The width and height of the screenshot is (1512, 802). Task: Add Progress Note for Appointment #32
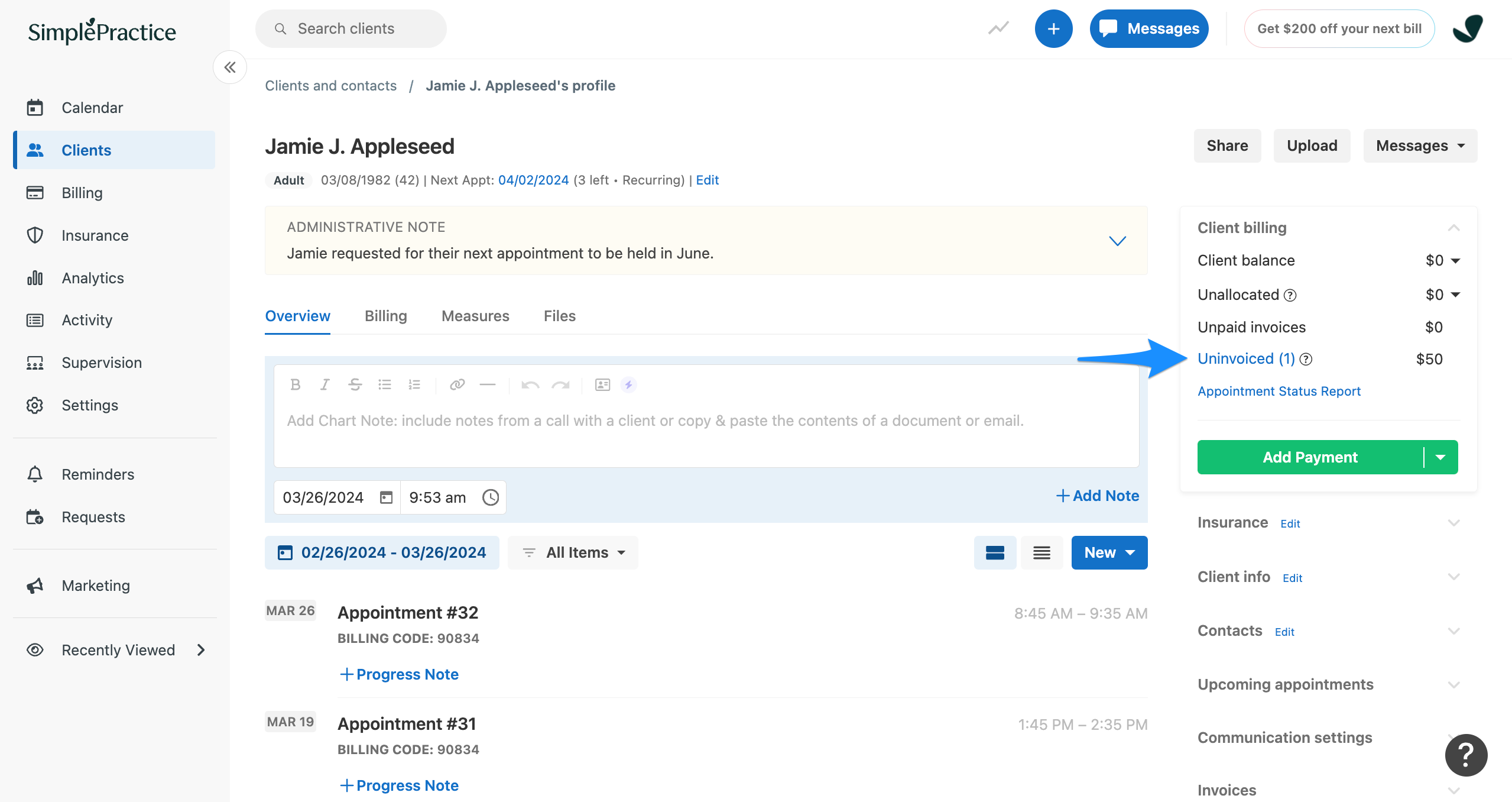pos(399,674)
